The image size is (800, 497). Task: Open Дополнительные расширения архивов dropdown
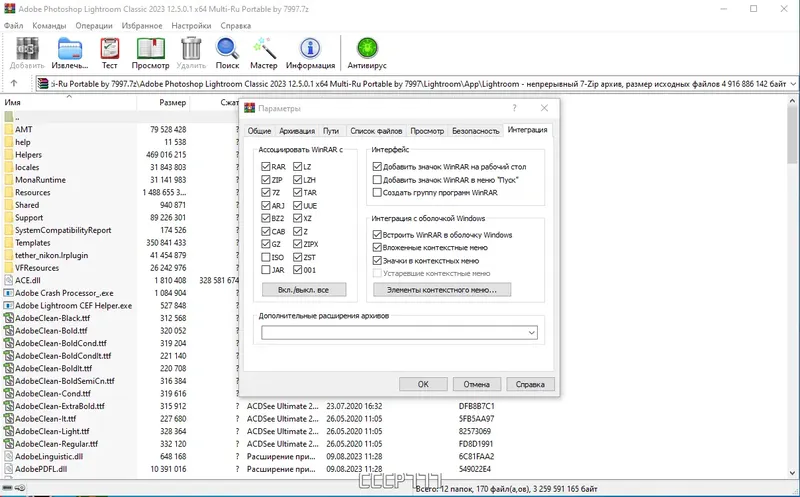(x=531, y=333)
